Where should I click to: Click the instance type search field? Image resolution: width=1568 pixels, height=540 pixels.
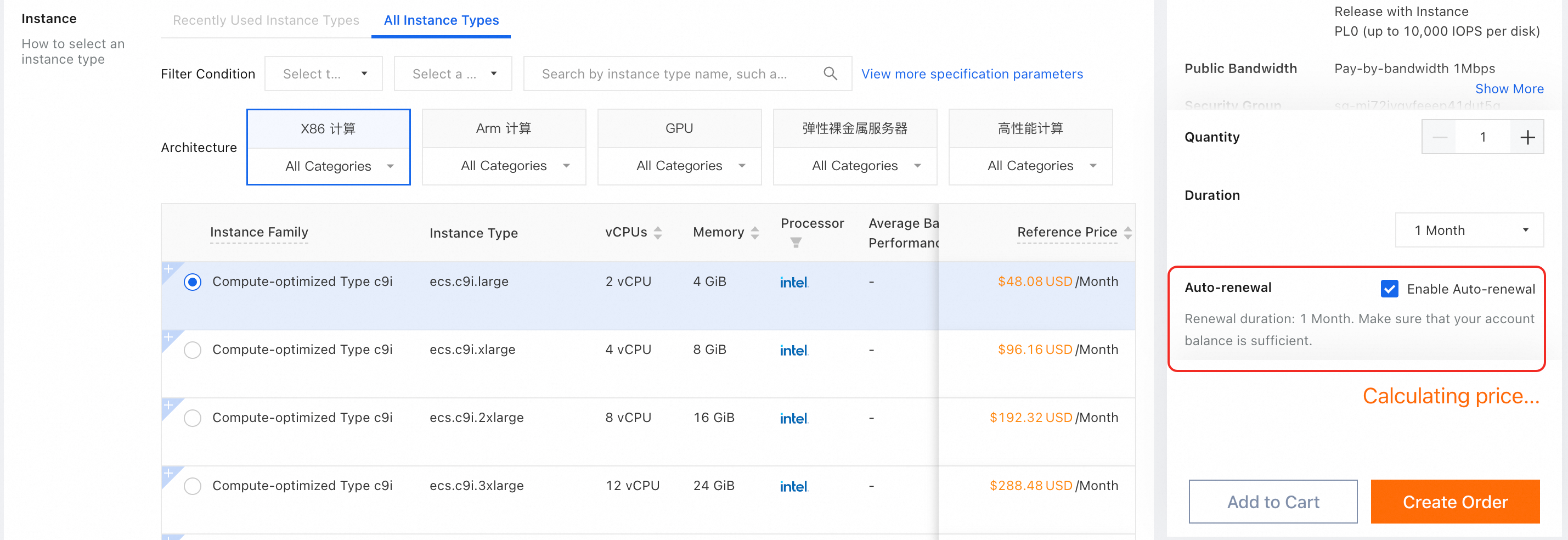669,74
